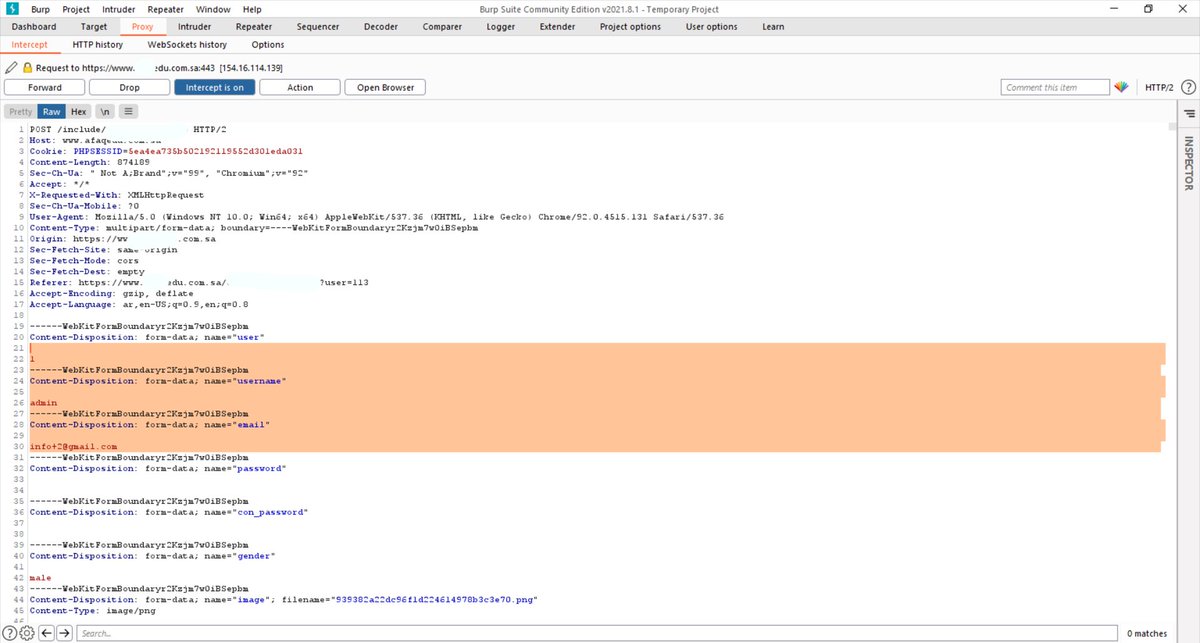Go to previous search match arrow
1200x643 pixels.
click(46, 633)
